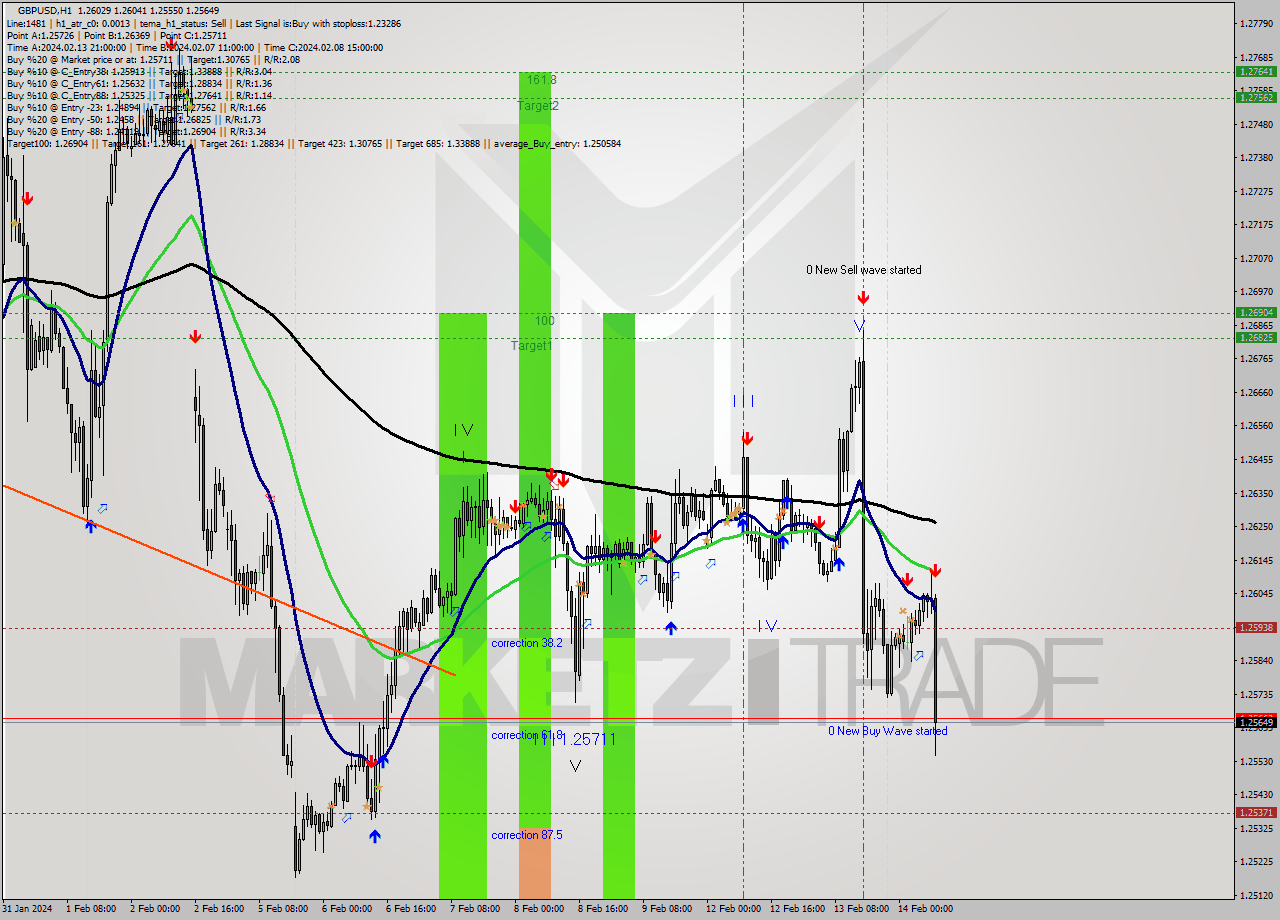Click the red 1.25371 price level tag

(x=1255, y=813)
